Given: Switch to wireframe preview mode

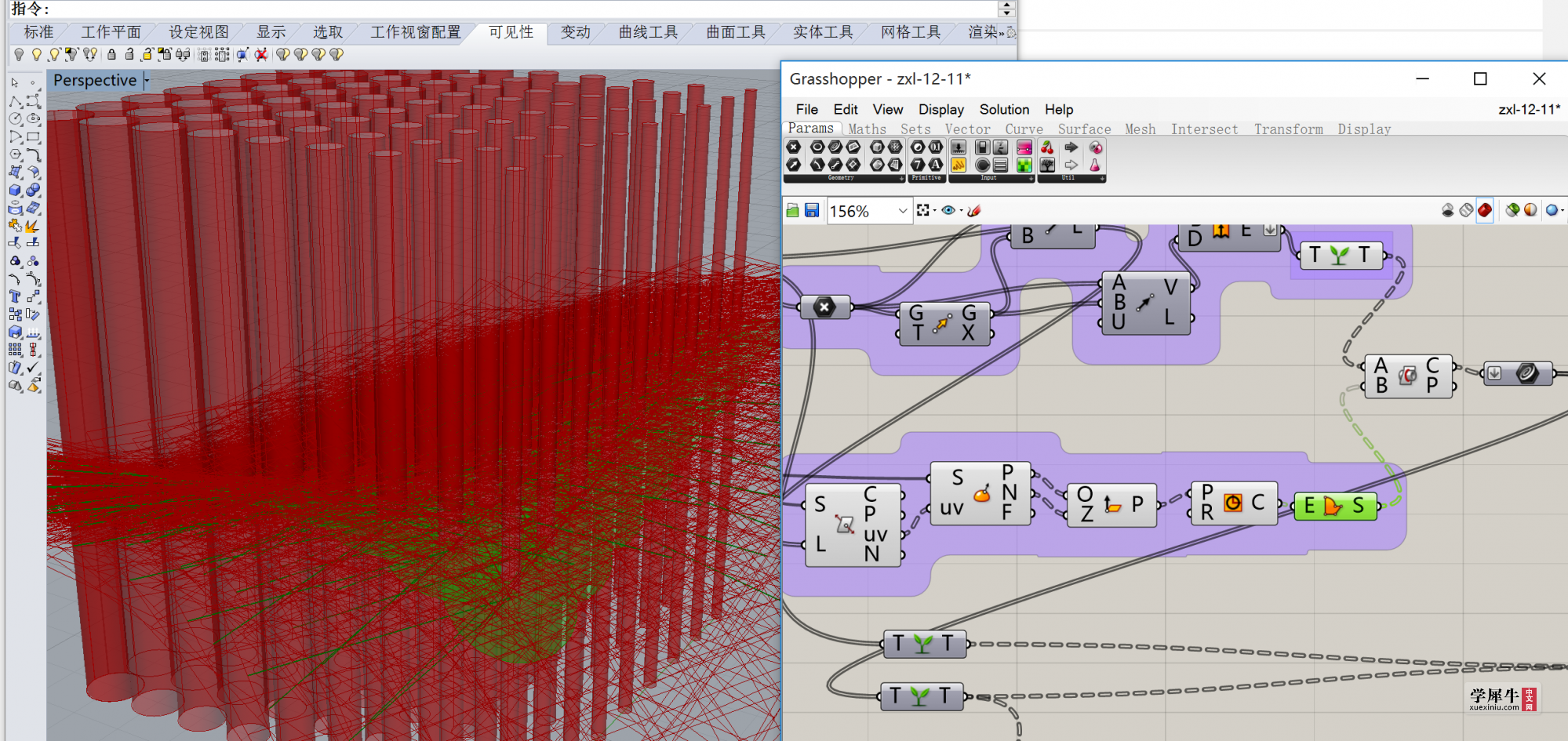Looking at the screenshot, I should tap(1466, 210).
